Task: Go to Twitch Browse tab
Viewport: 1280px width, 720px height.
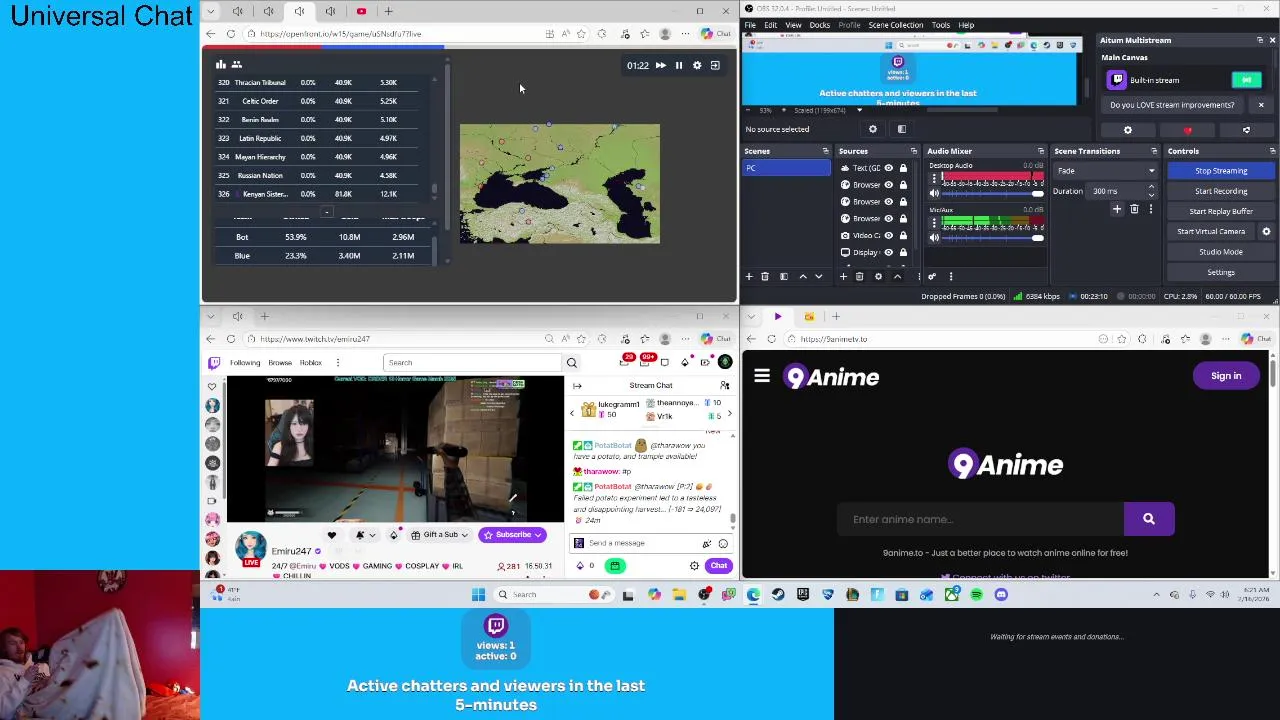Action: click(x=280, y=363)
